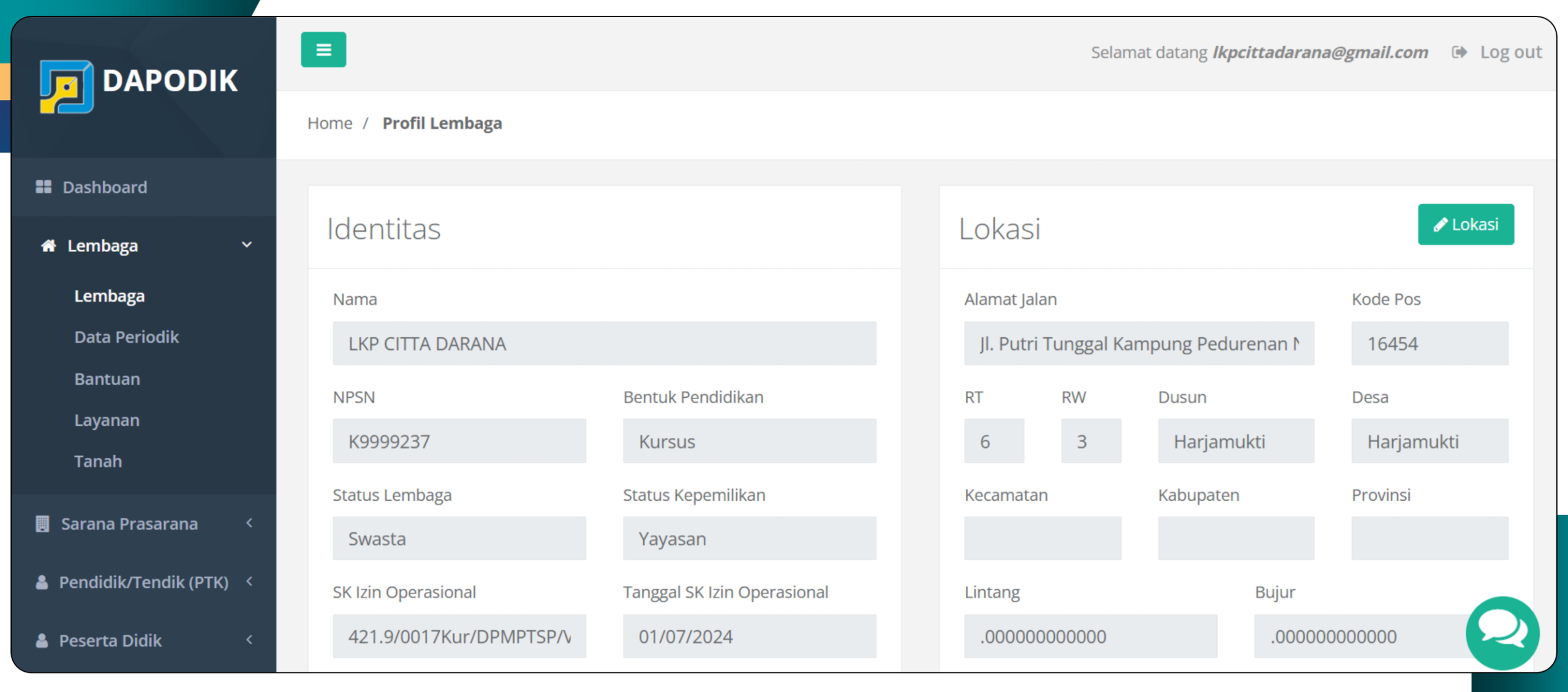Click the DAPODIK logo icon

[x=67, y=86]
